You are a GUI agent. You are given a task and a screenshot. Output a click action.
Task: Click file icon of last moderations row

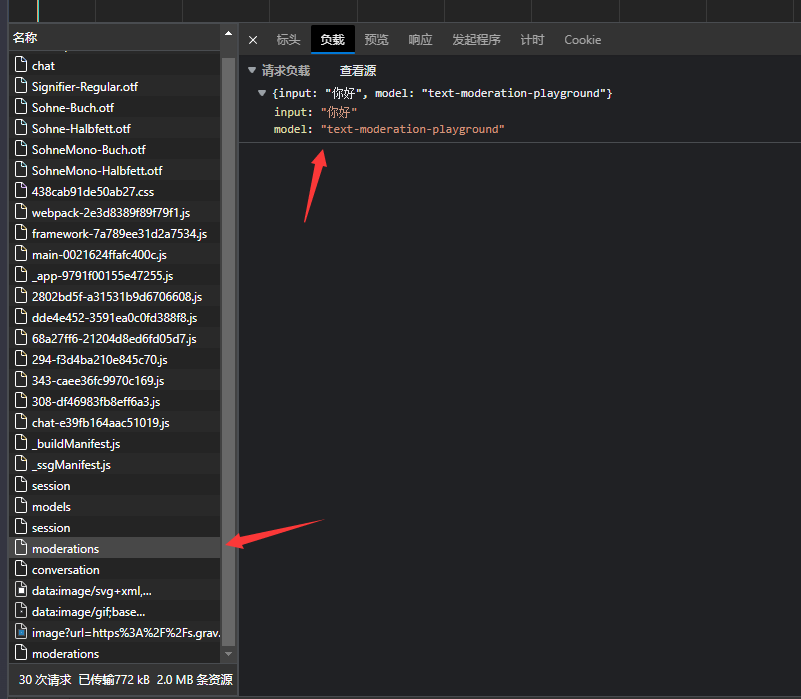[x=21, y=653]
